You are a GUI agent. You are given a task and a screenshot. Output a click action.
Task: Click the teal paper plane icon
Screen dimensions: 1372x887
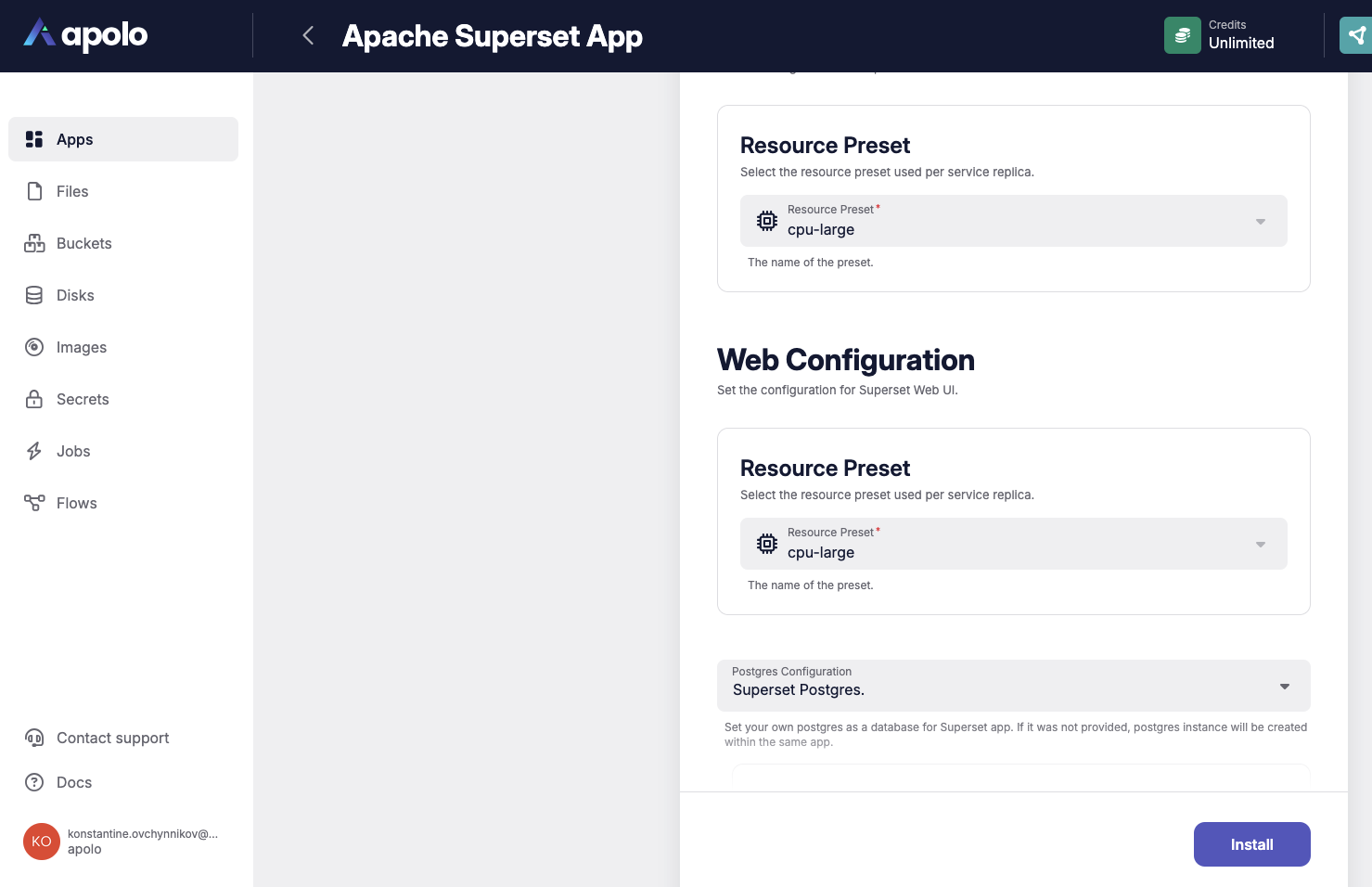(x=1357, y=35)
